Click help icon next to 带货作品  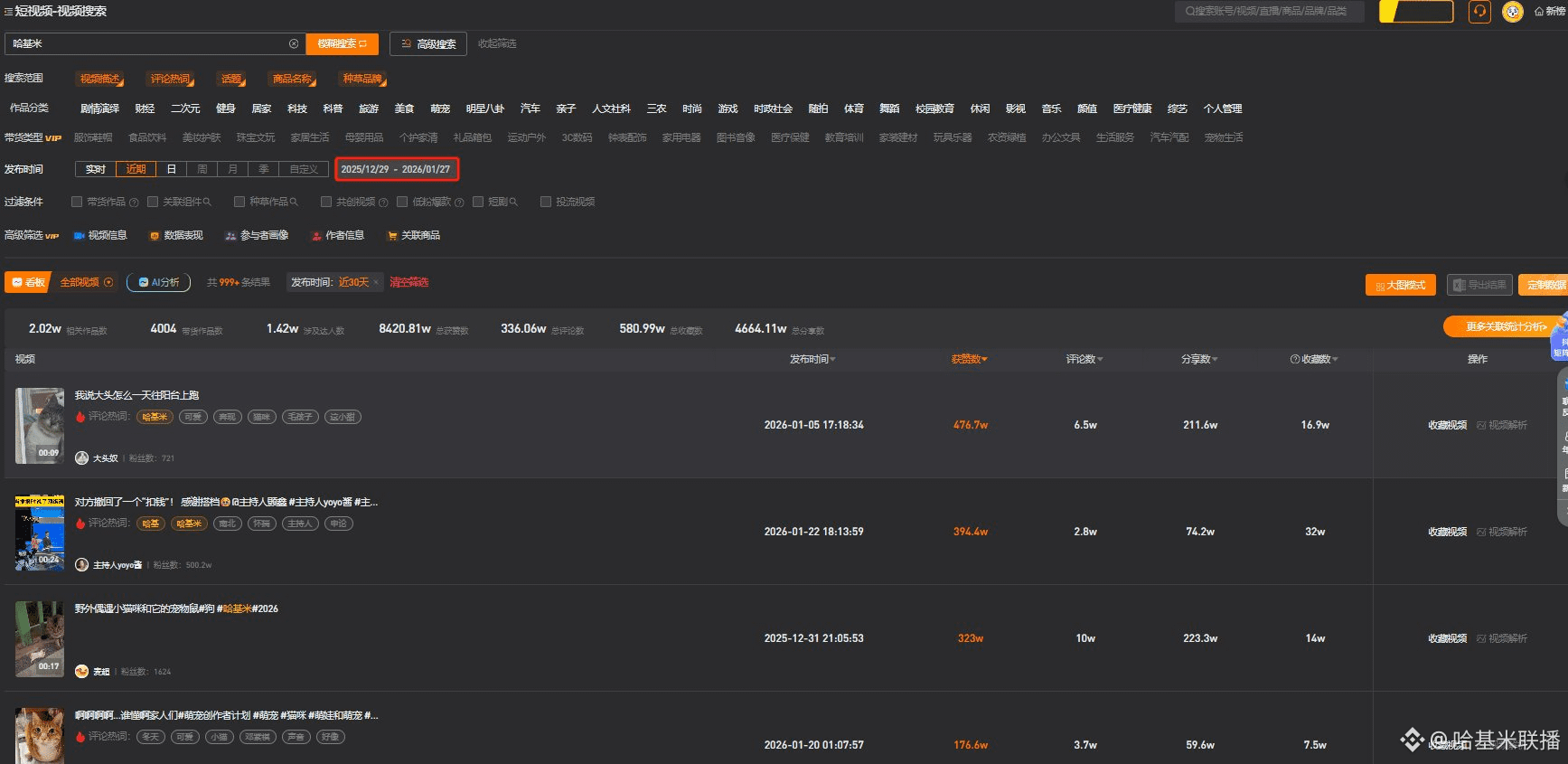[134, 203]
